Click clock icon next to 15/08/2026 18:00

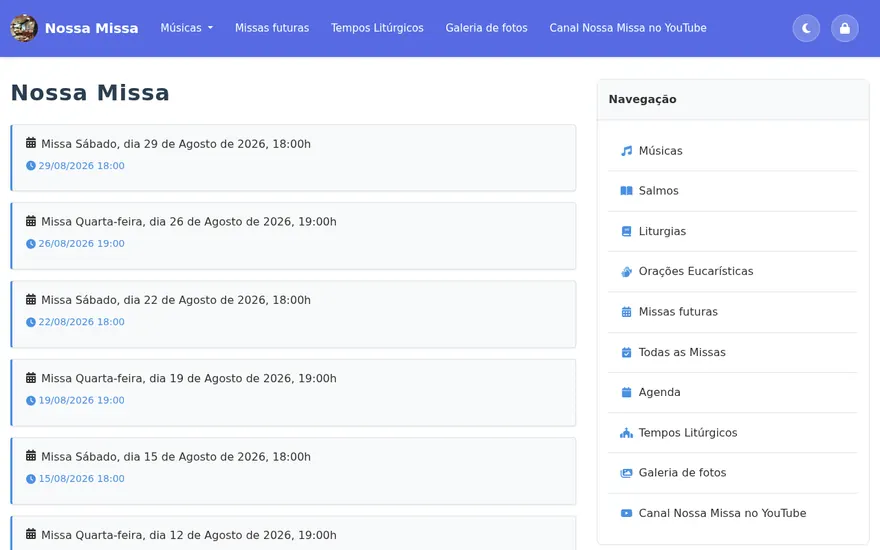(31, 479)
